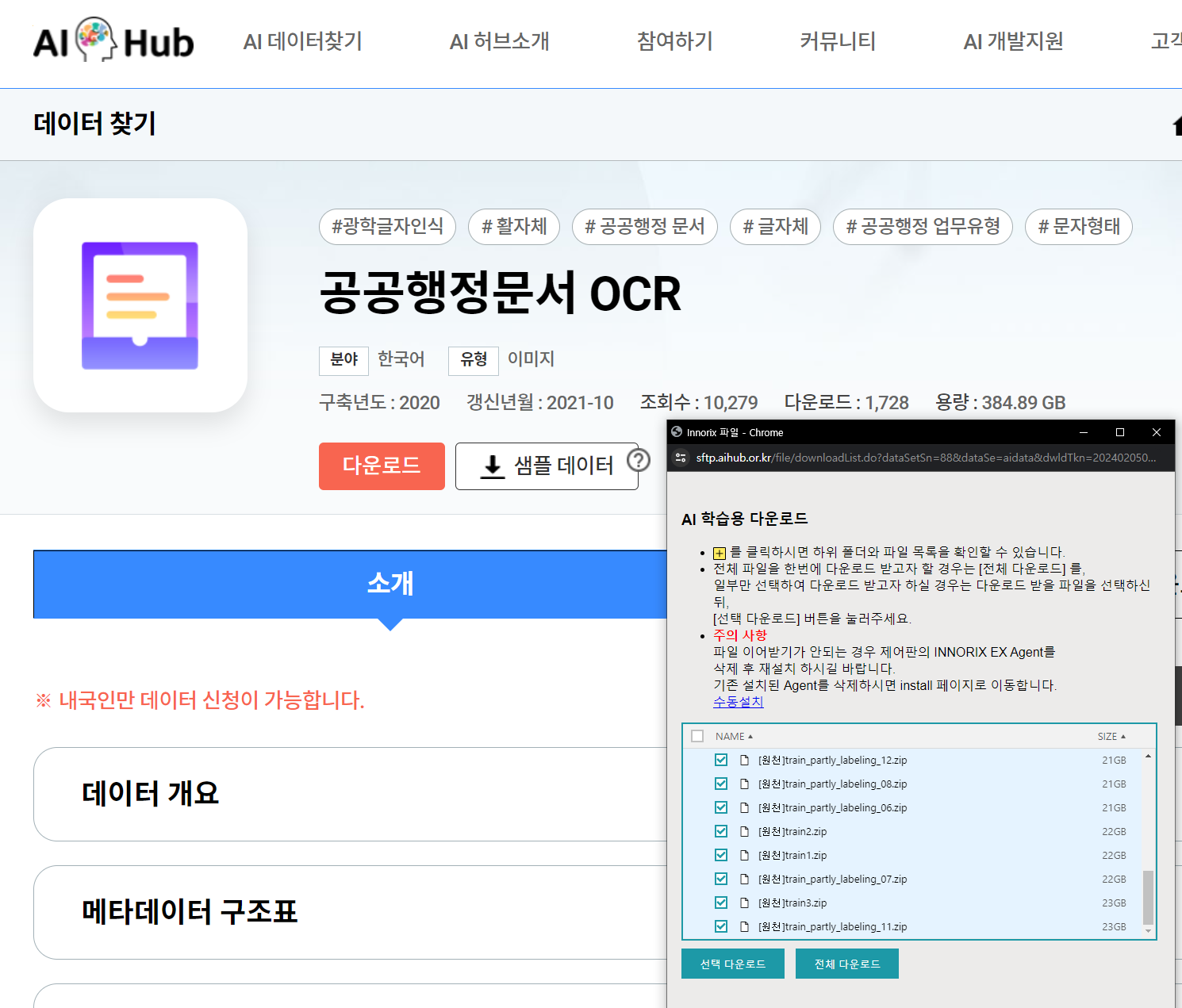Click the popup address bar URL
This screenshot has height=1008, width=1182.
click(x=926, y=458)
